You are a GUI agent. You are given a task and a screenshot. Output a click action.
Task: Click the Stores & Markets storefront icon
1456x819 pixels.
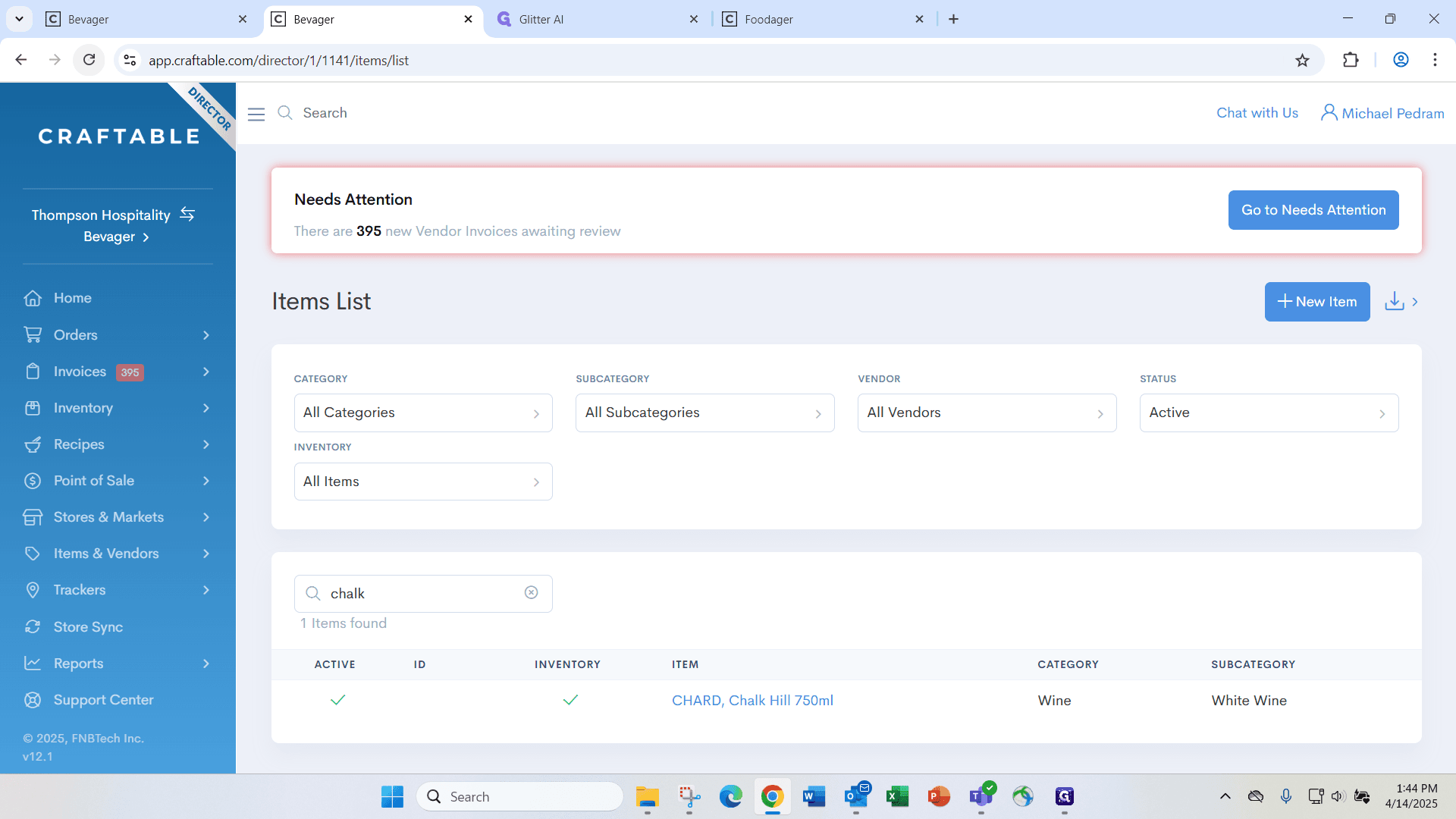33,517
